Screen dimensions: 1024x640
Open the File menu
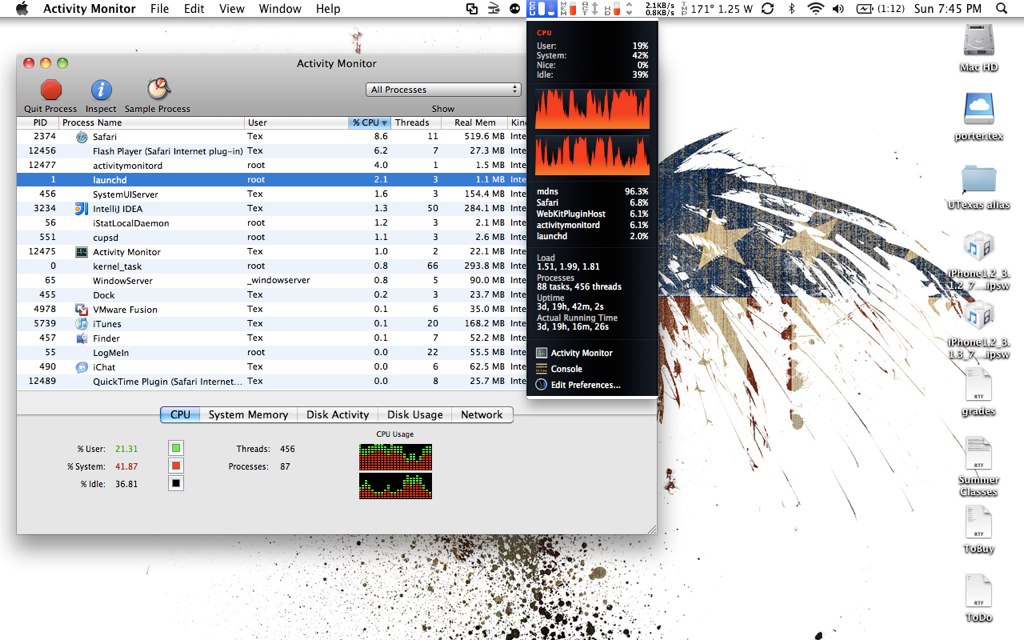159,8
